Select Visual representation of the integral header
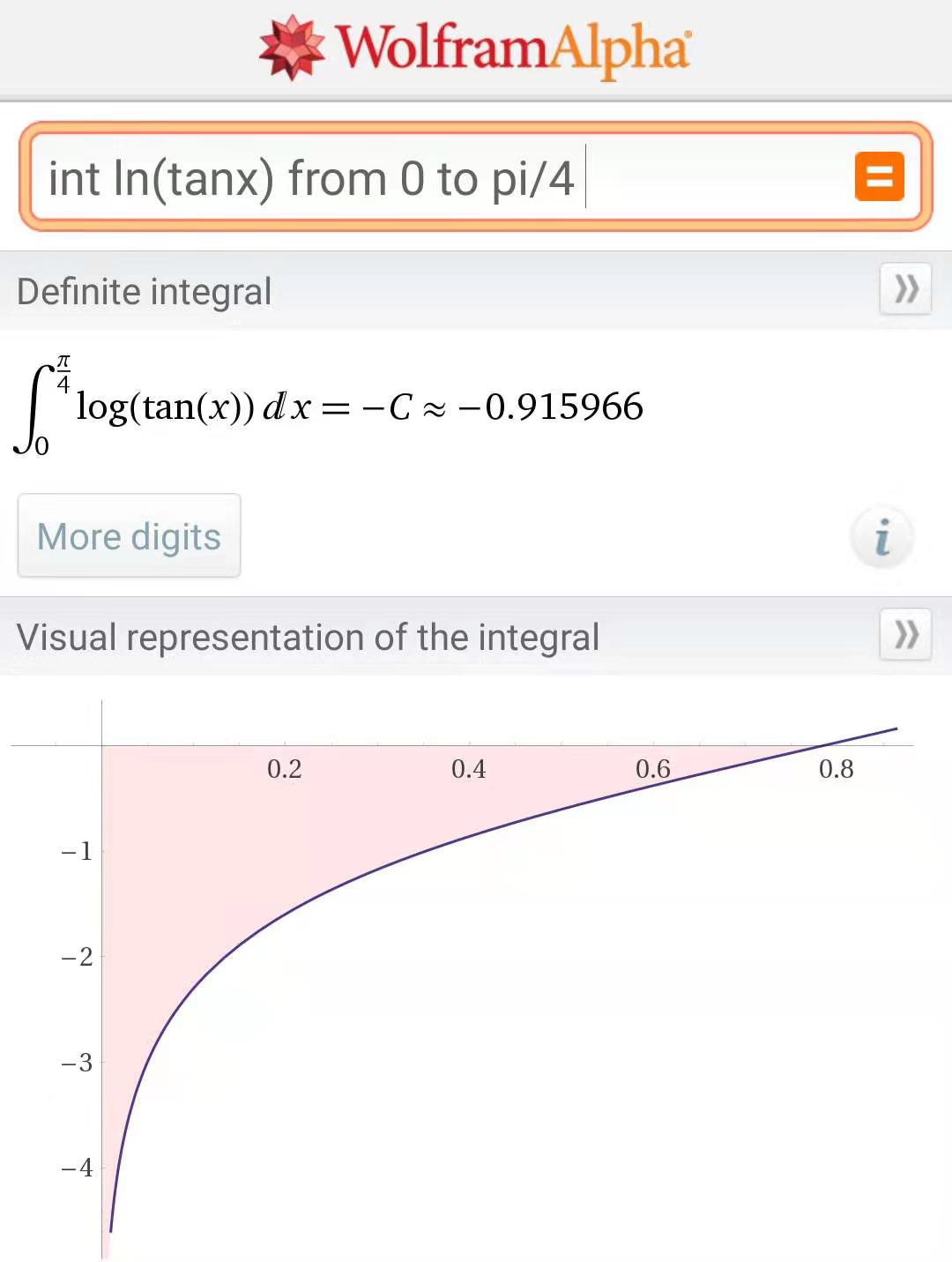 click(308, 638)
